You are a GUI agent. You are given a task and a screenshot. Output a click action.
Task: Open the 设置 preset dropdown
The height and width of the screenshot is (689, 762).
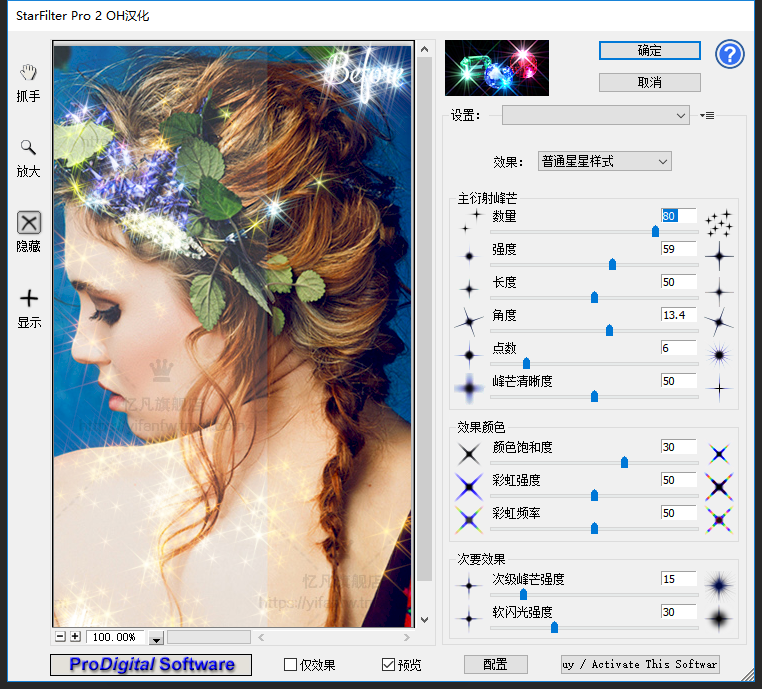coord(595,116)
